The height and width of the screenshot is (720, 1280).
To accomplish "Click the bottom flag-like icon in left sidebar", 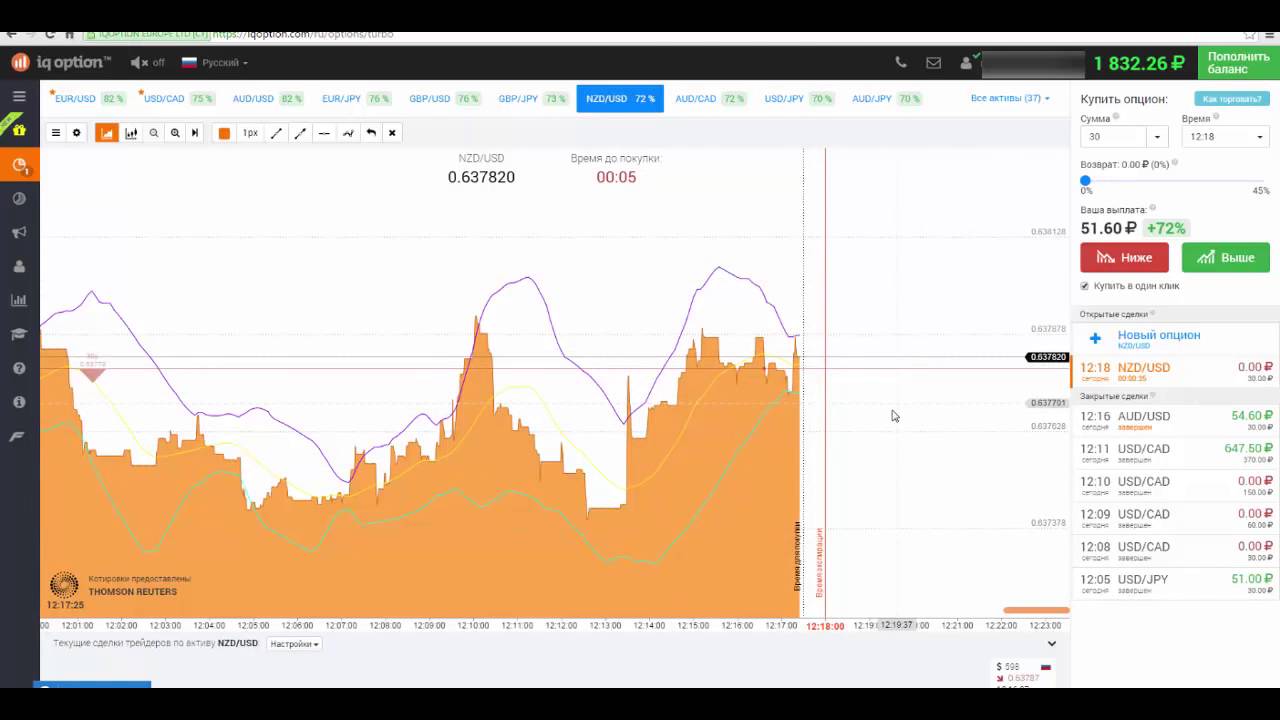I will 17,436.
